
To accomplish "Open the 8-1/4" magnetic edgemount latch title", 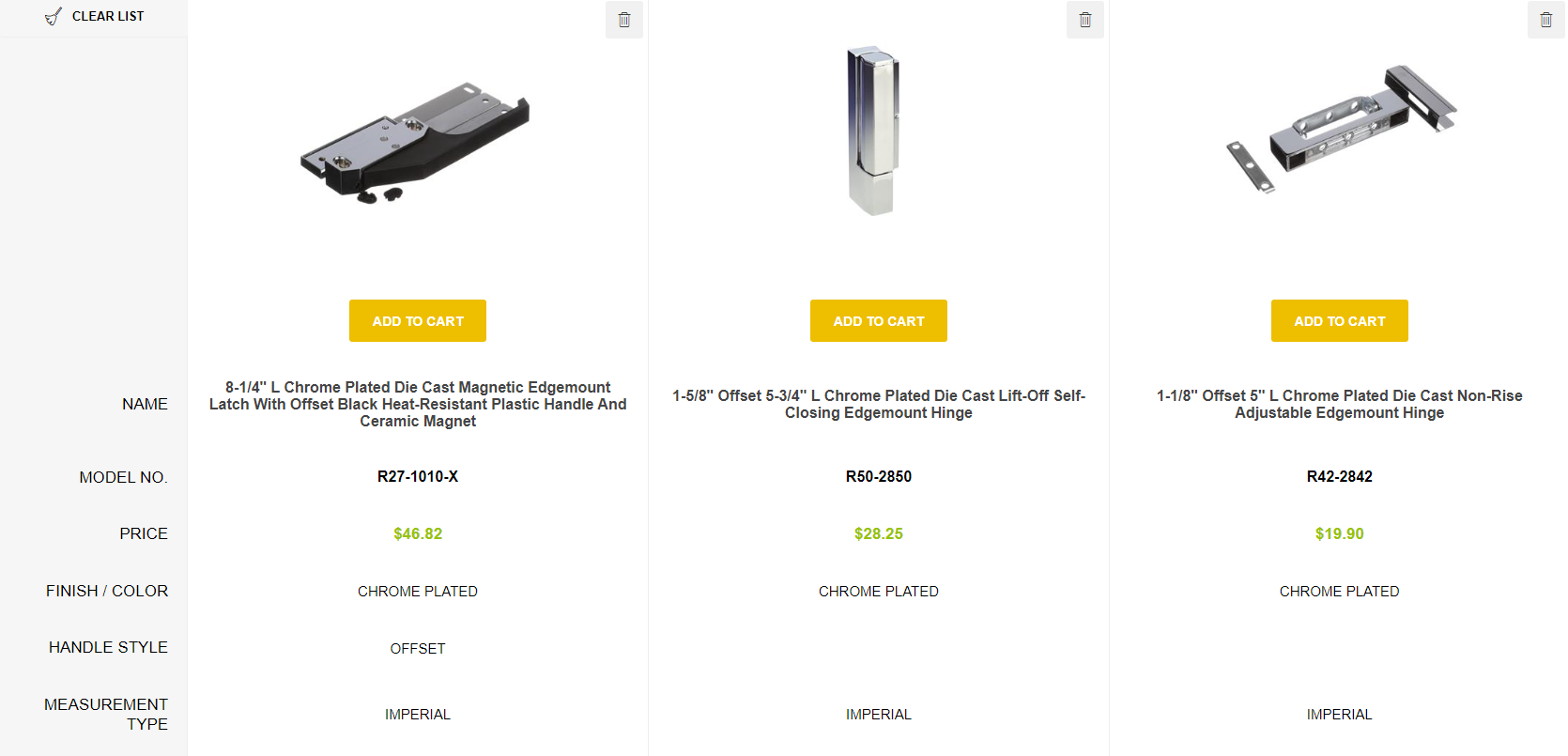I will point(418,404).
